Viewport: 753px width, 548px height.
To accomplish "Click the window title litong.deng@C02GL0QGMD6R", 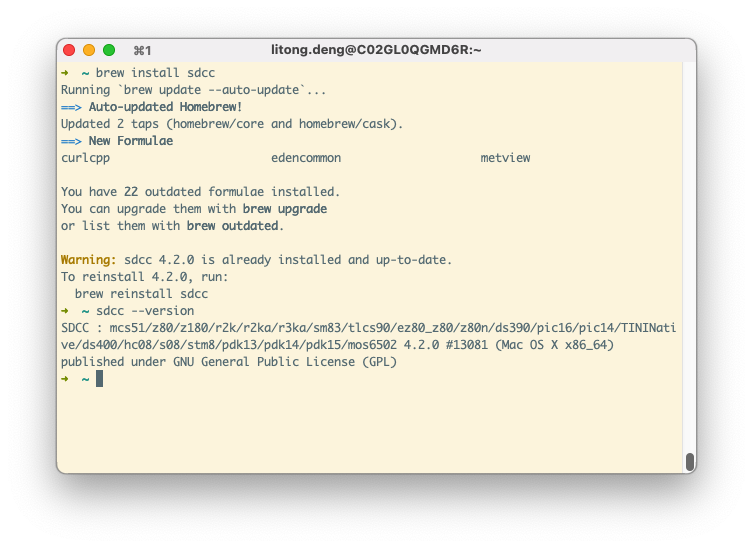I will [376, 50].
